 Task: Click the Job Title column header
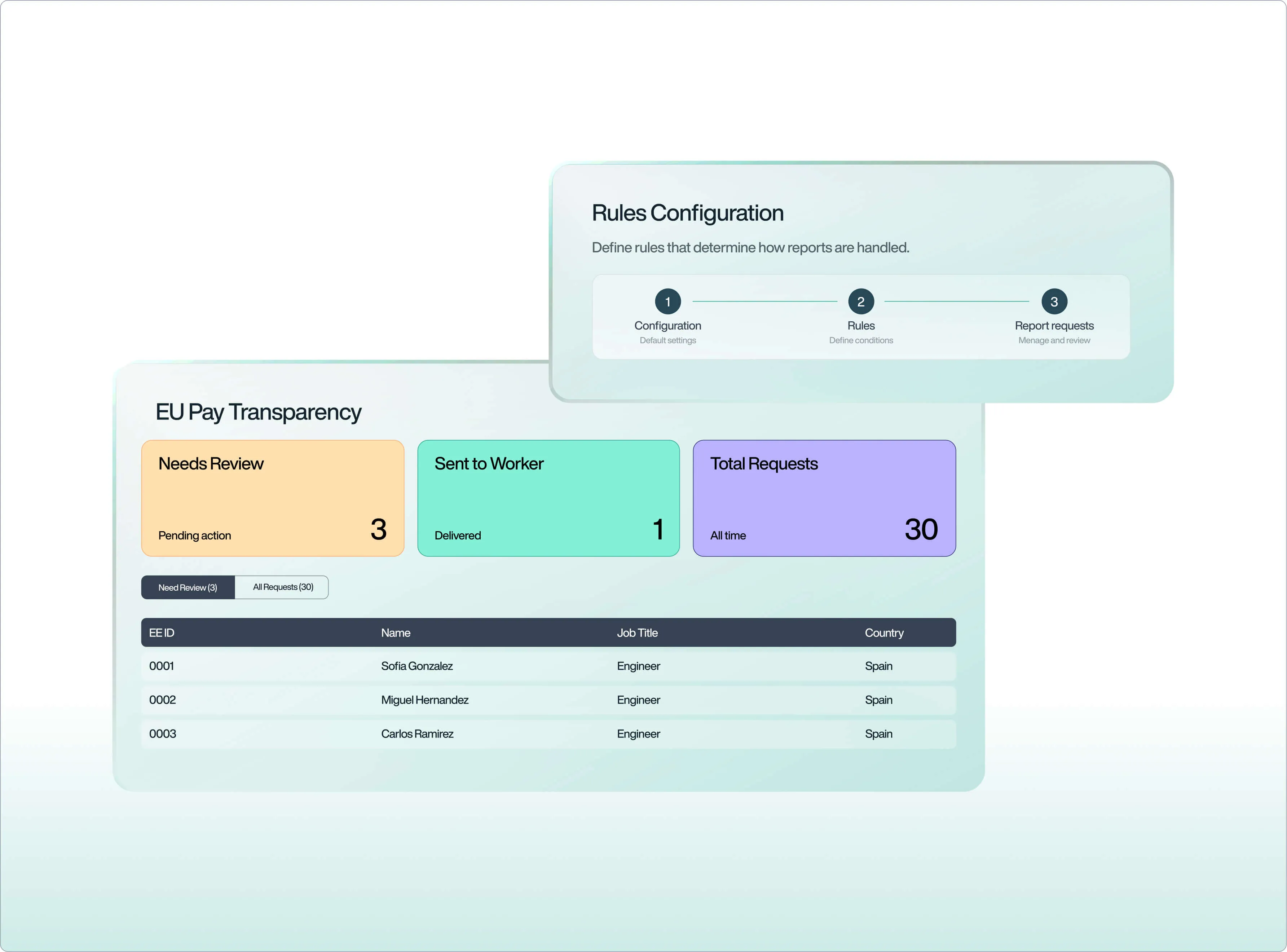(637, 633)
